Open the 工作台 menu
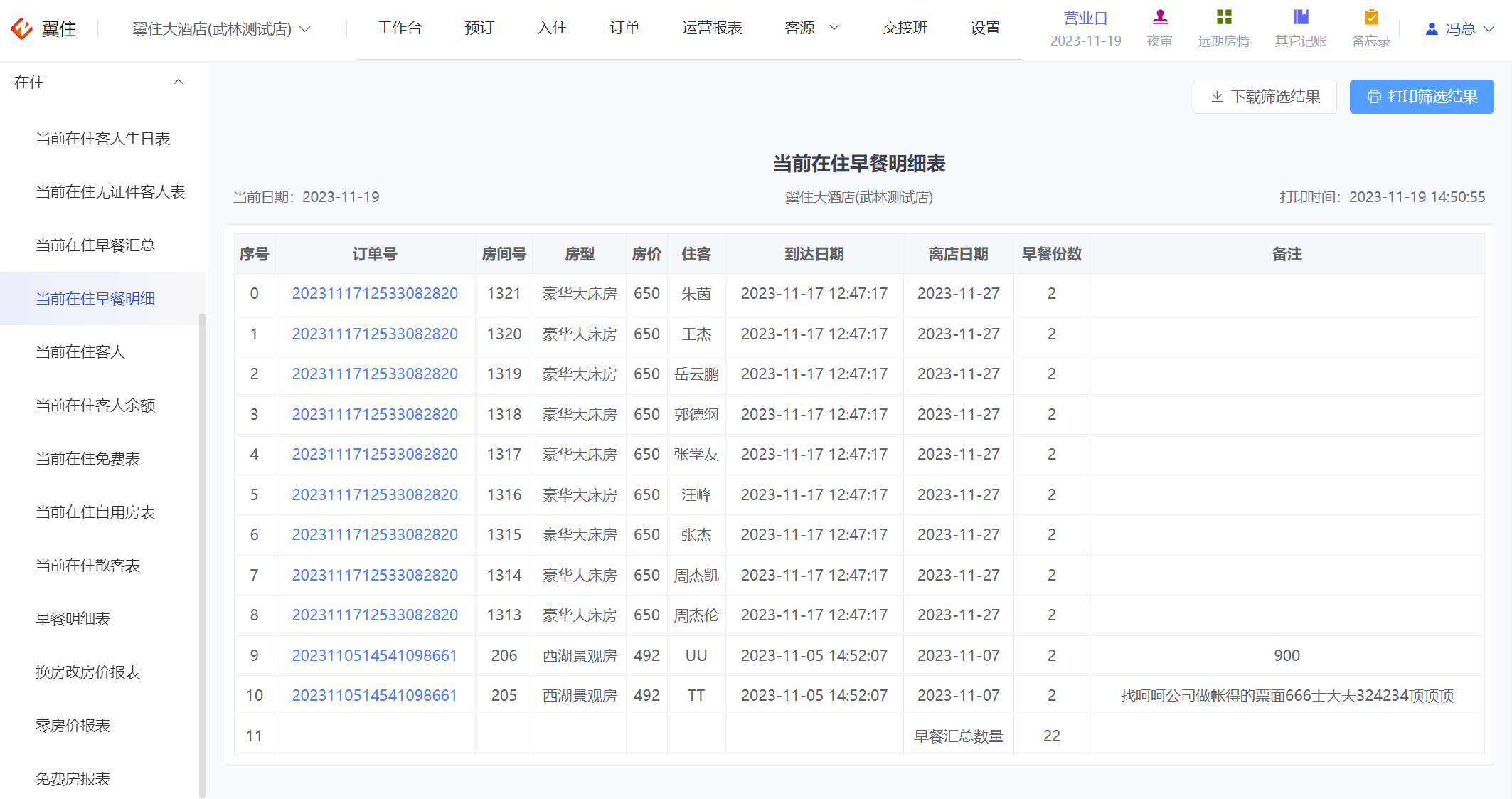 pyautogui.click(x=400, y=28)
